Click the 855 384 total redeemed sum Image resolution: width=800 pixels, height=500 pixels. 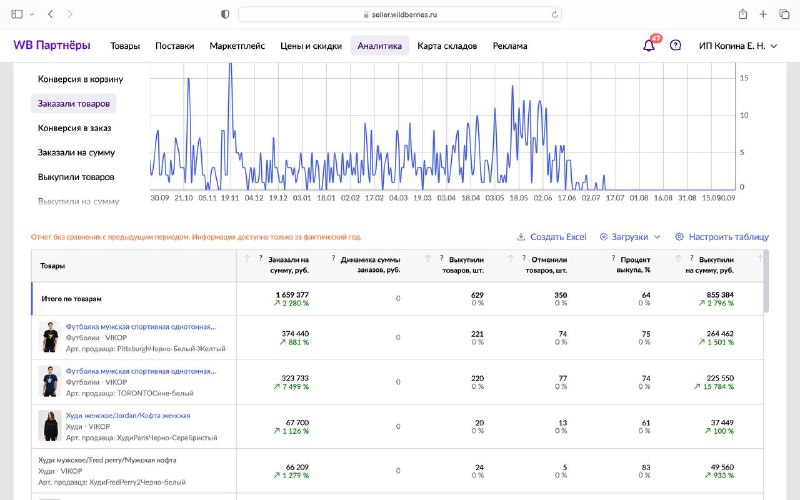[x=720, y=295]
